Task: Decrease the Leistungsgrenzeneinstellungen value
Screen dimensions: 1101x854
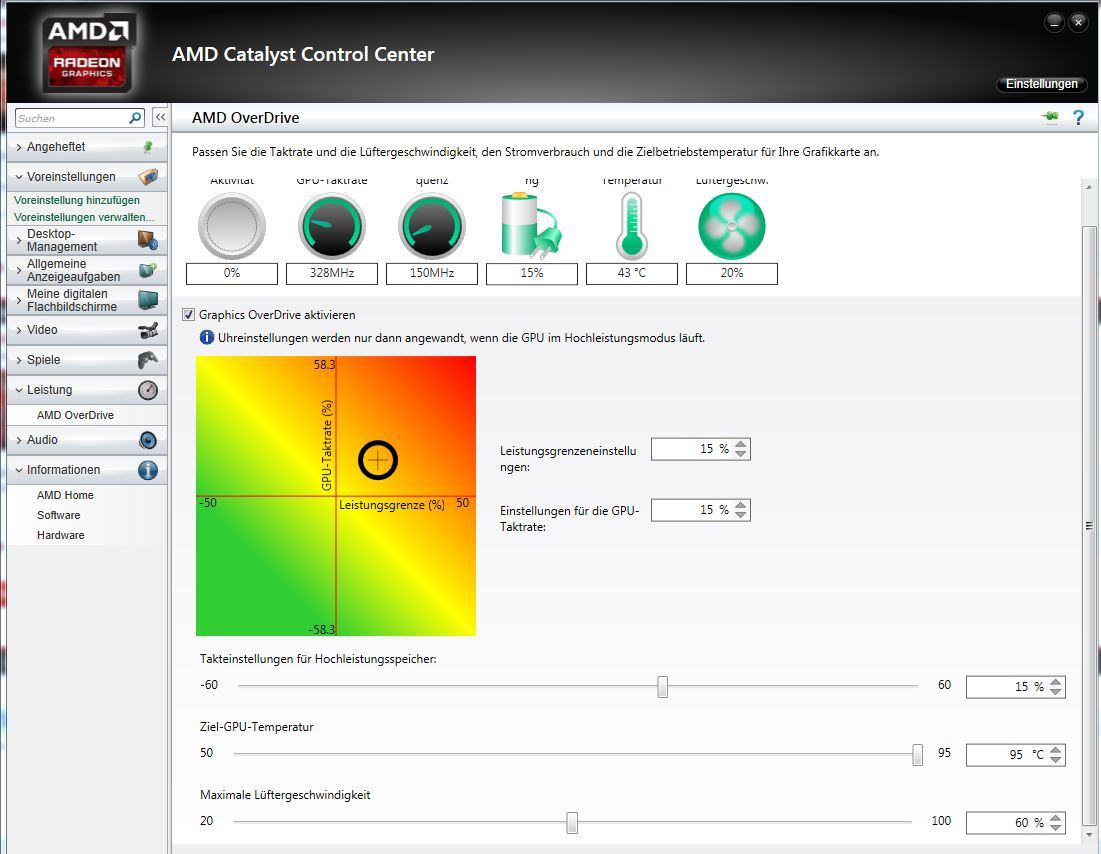Action: point(741,454)
